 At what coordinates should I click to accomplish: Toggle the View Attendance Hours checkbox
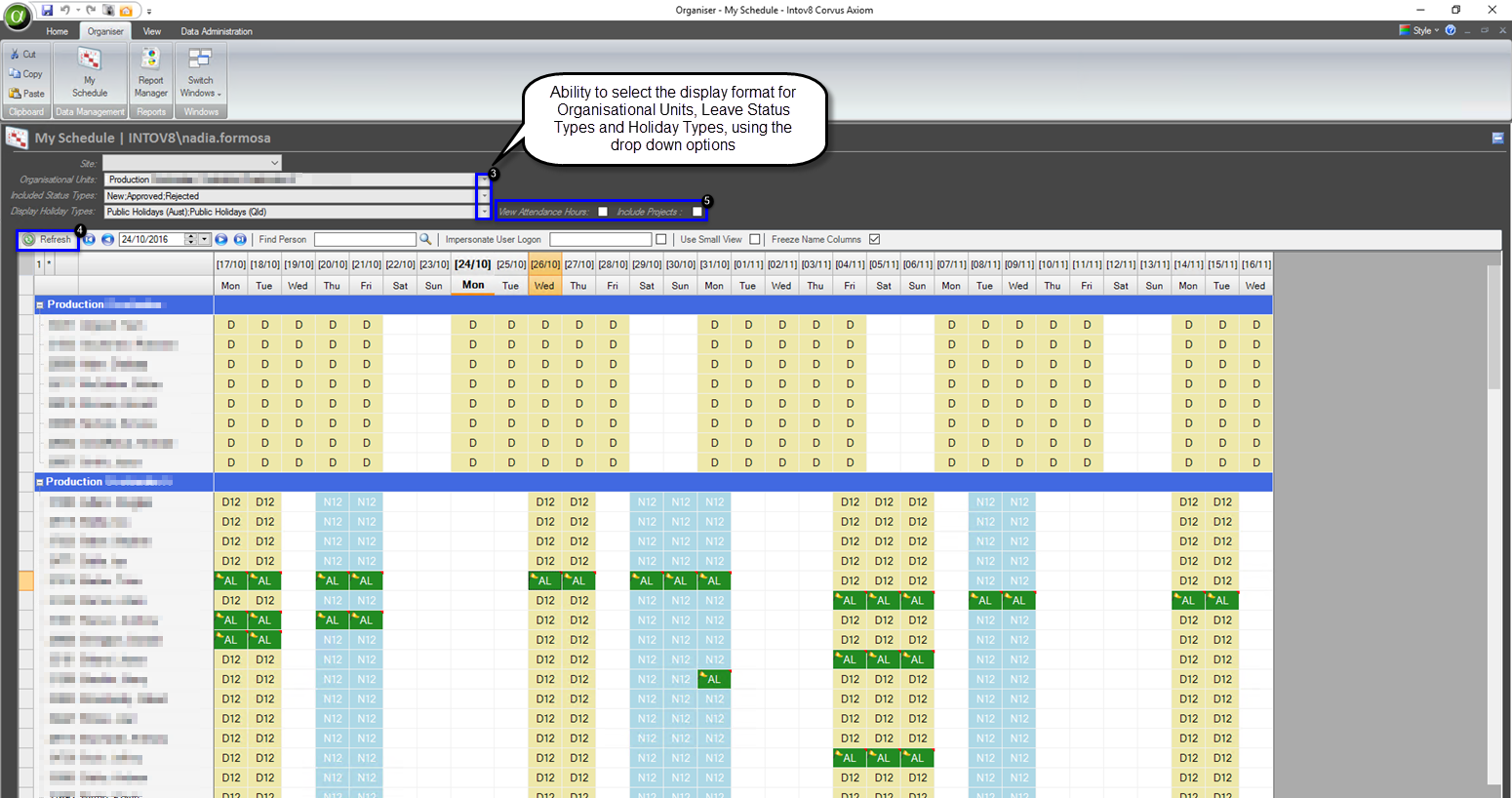click(603, 212)
